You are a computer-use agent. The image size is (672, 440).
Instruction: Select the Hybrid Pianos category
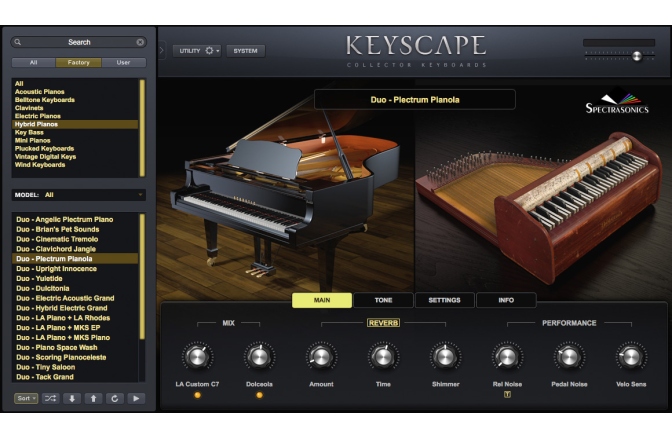(75, 124)
